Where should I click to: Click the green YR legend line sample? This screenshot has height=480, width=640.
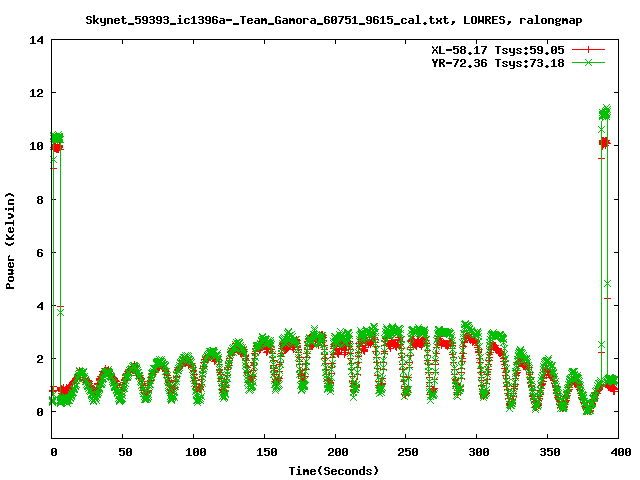(x=588, y=62)
